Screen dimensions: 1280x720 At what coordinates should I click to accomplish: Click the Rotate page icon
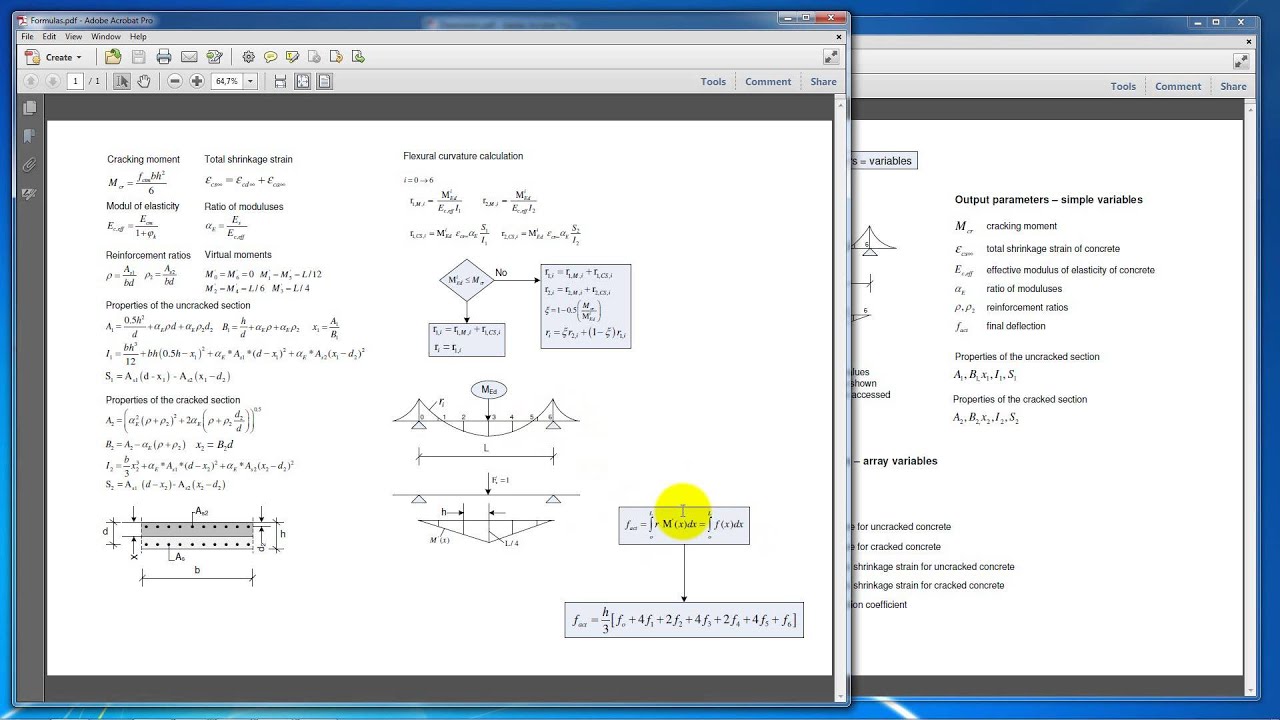tap(336, 57)
